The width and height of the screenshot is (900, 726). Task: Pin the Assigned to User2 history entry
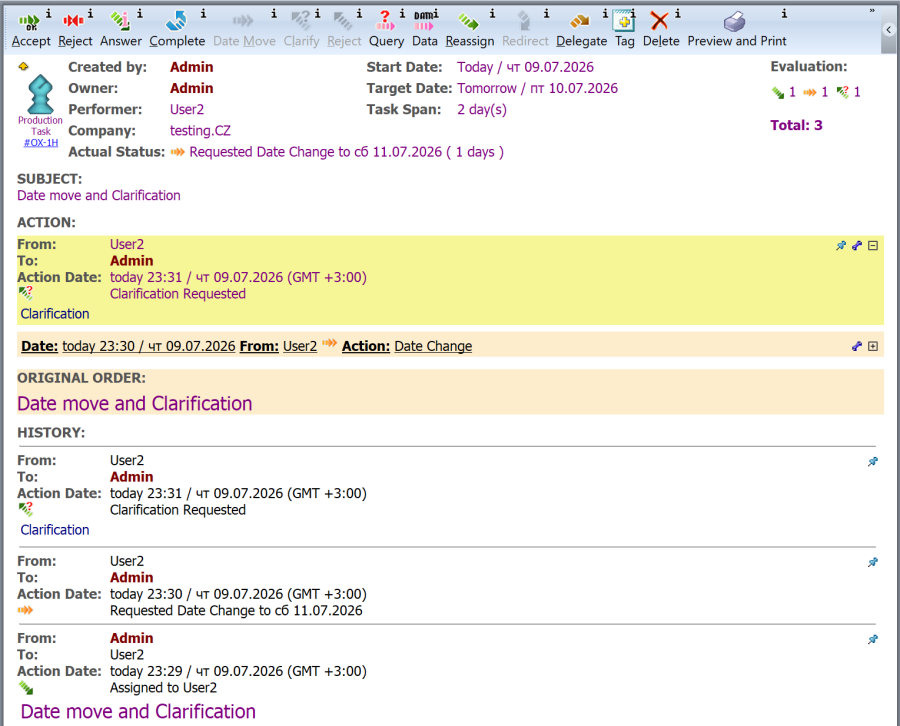pyautogui.click(x=872, y=639)
